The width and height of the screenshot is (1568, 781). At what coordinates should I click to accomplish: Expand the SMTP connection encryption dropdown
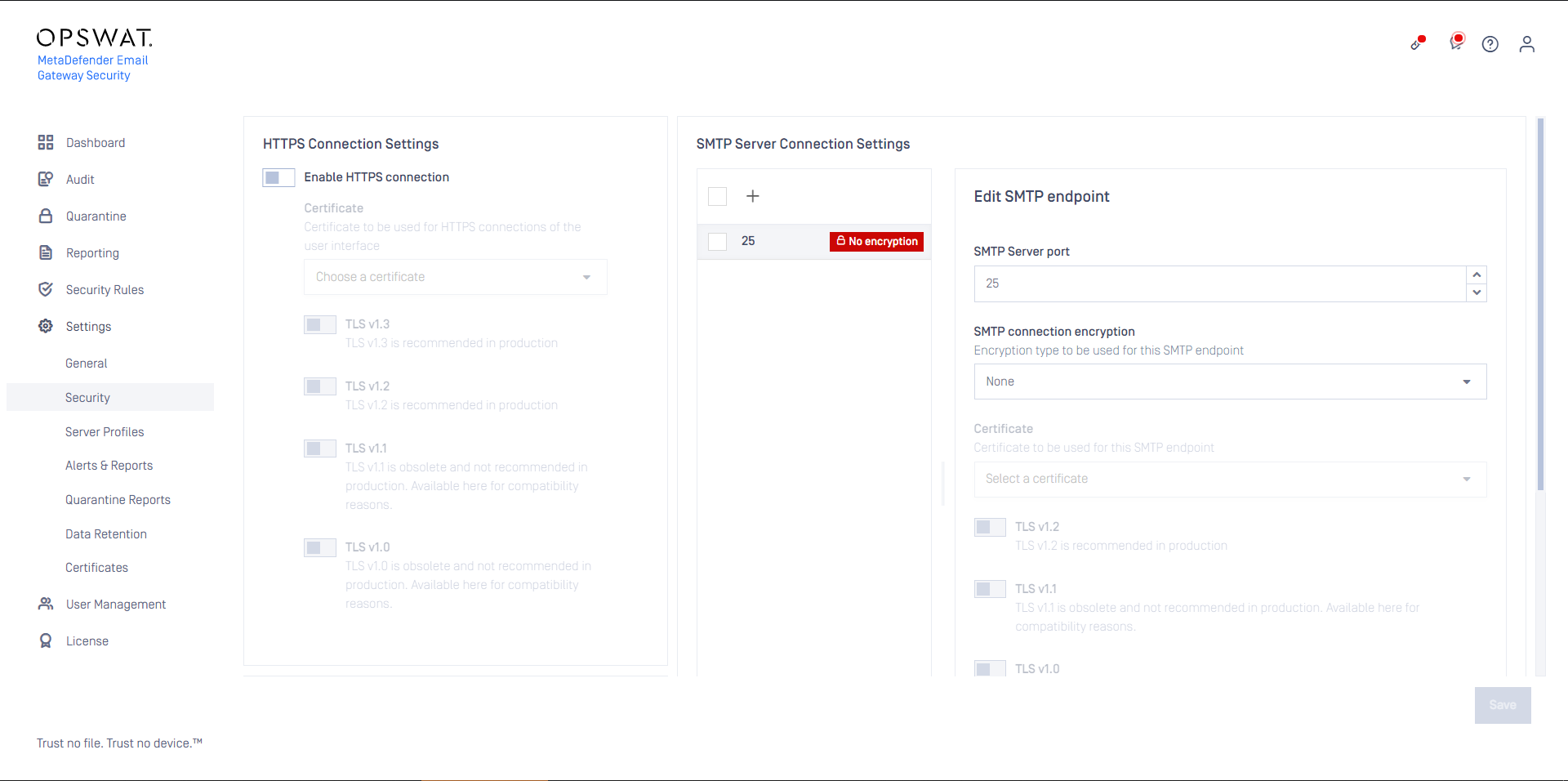pos(1229,382)
